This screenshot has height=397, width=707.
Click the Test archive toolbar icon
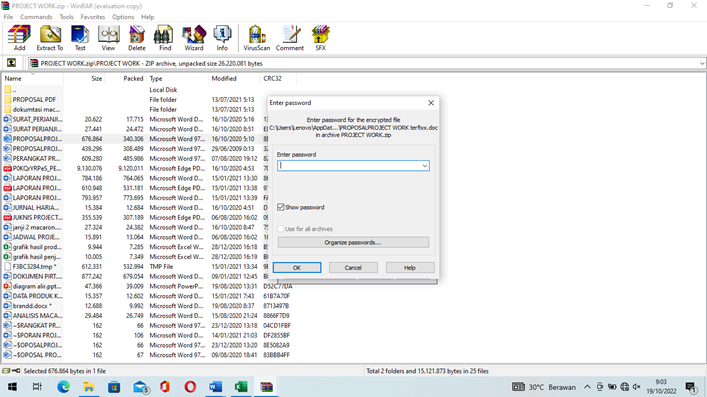(80, 38)
